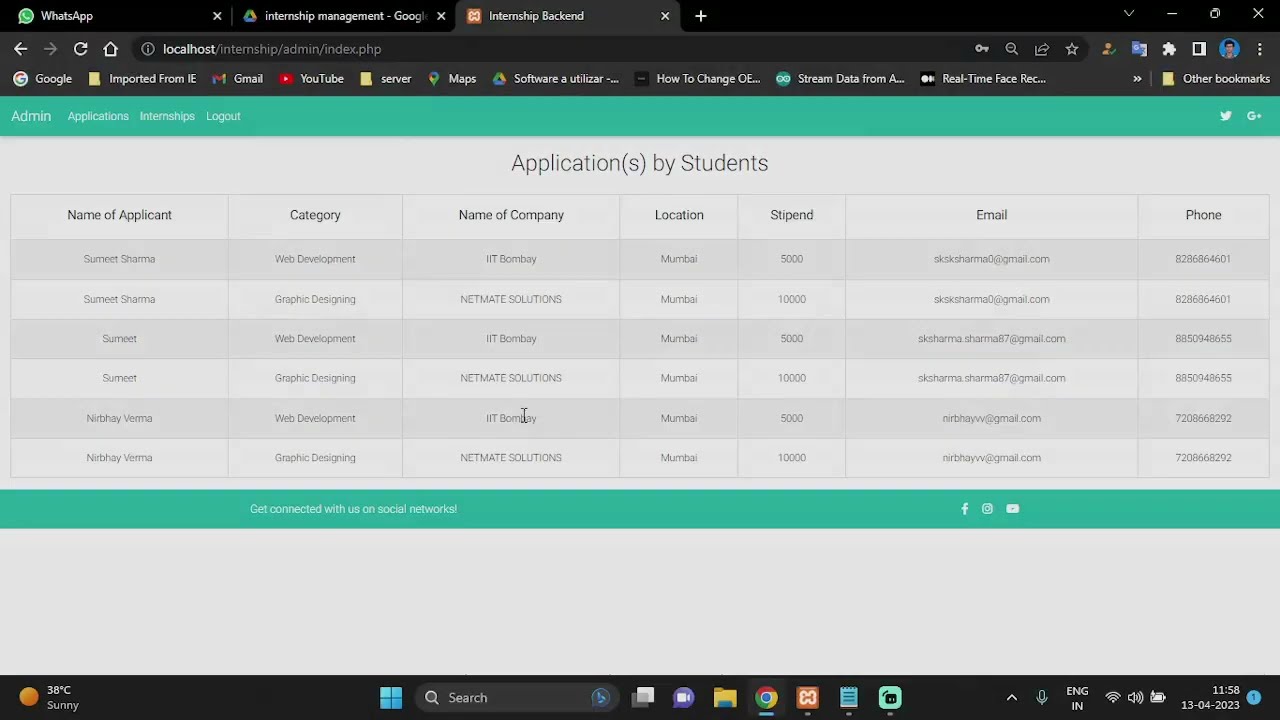Reload the page with the refresh icon
The height and width of the screenshot is (720, 1280).
click(81, 49)
